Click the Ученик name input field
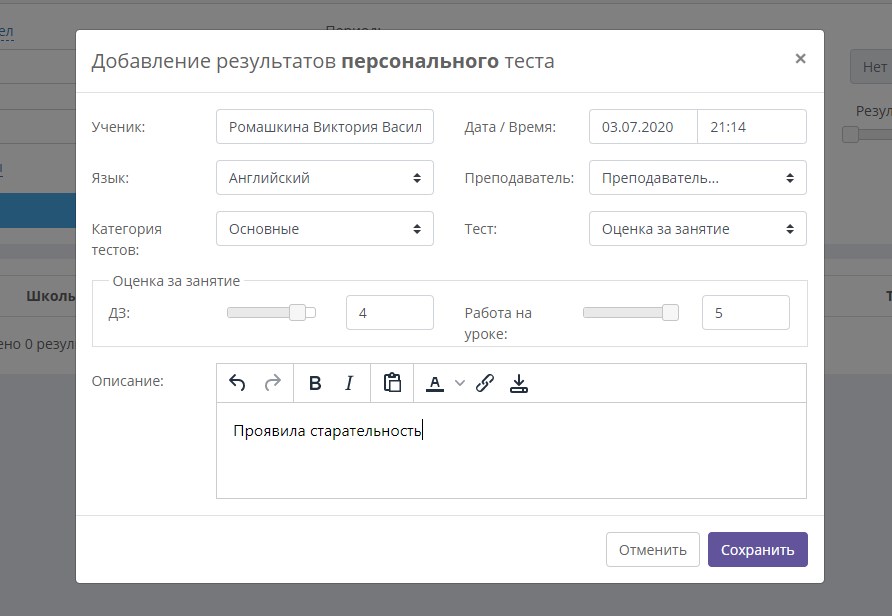The height and width of the screenshot is (616, 892). click(x=325, y=126)
